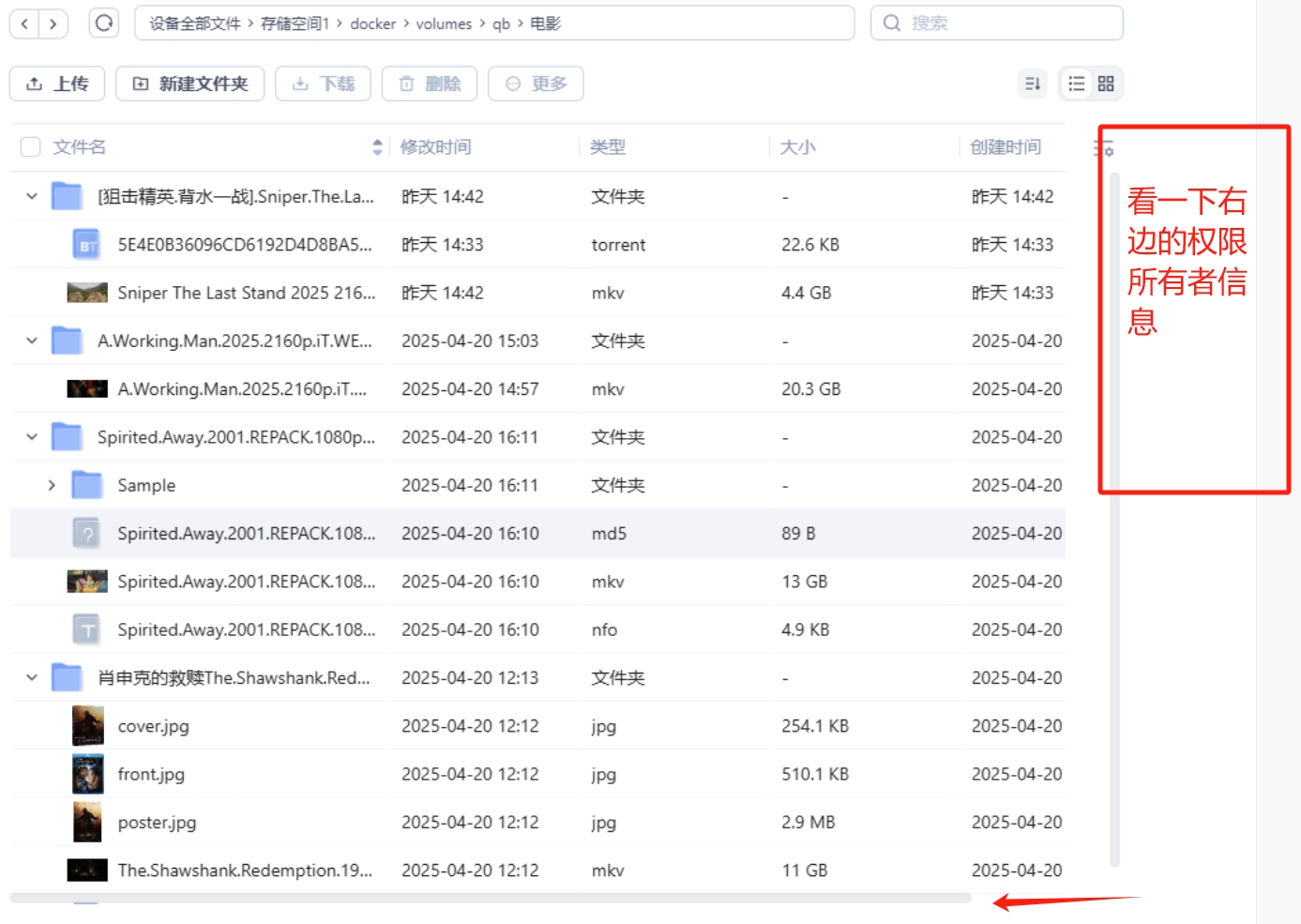1301x924 pixels.
Task: Open the md5 file unknown-type icon
Action: pos(87,534)
